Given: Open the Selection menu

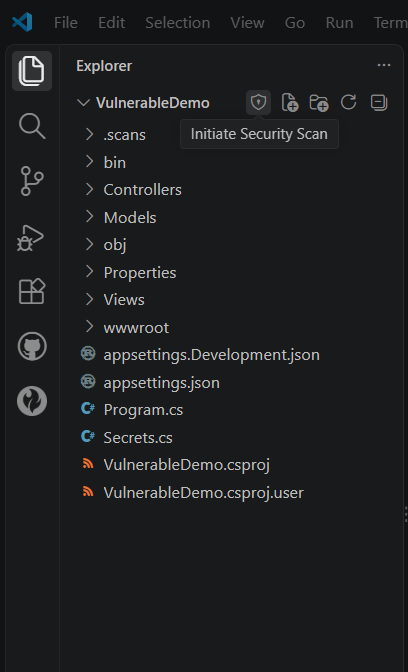Looking at the screenshot, I should [x=177, y=23].
